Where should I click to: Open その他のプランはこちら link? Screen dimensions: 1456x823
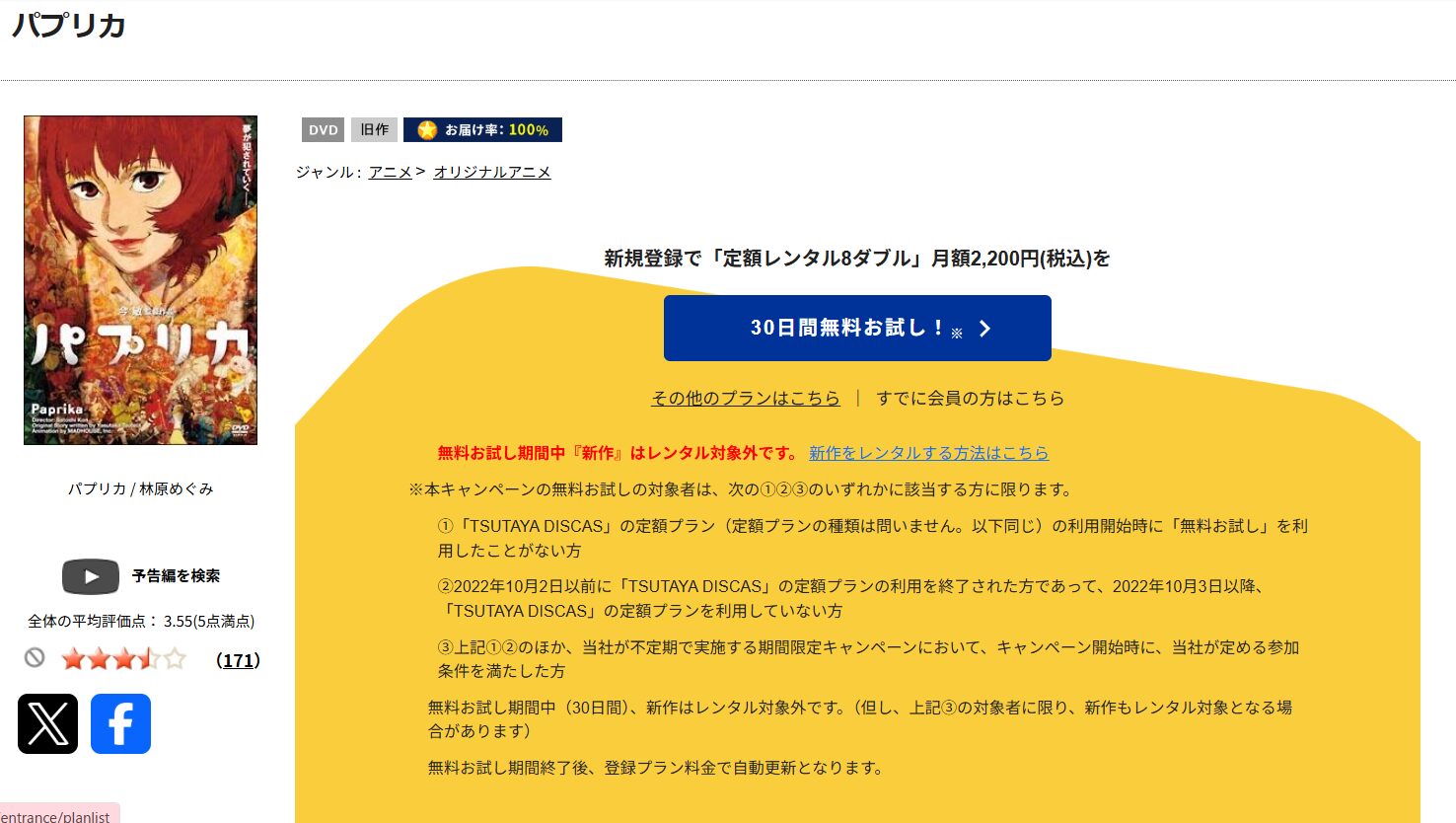[x=745, y=398]
